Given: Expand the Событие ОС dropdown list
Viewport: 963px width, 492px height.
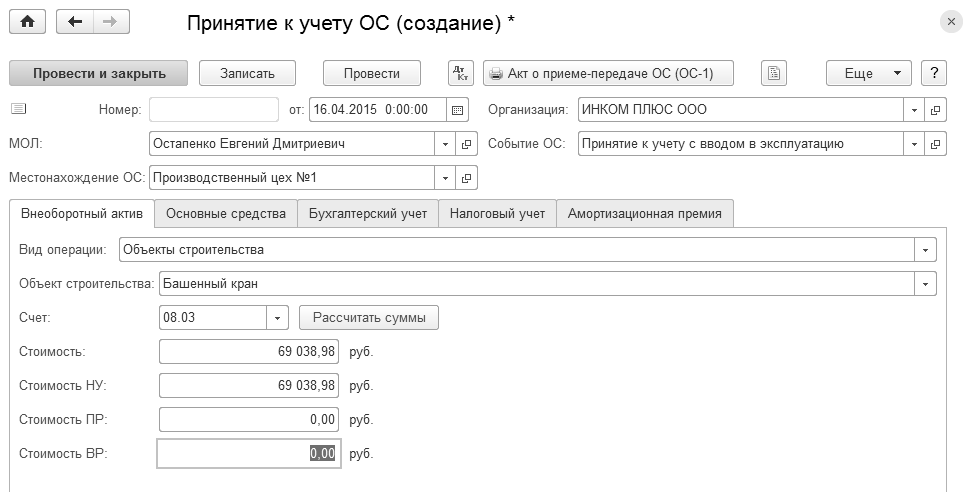Looking at the screenshot, I should [x=914, y=144].
